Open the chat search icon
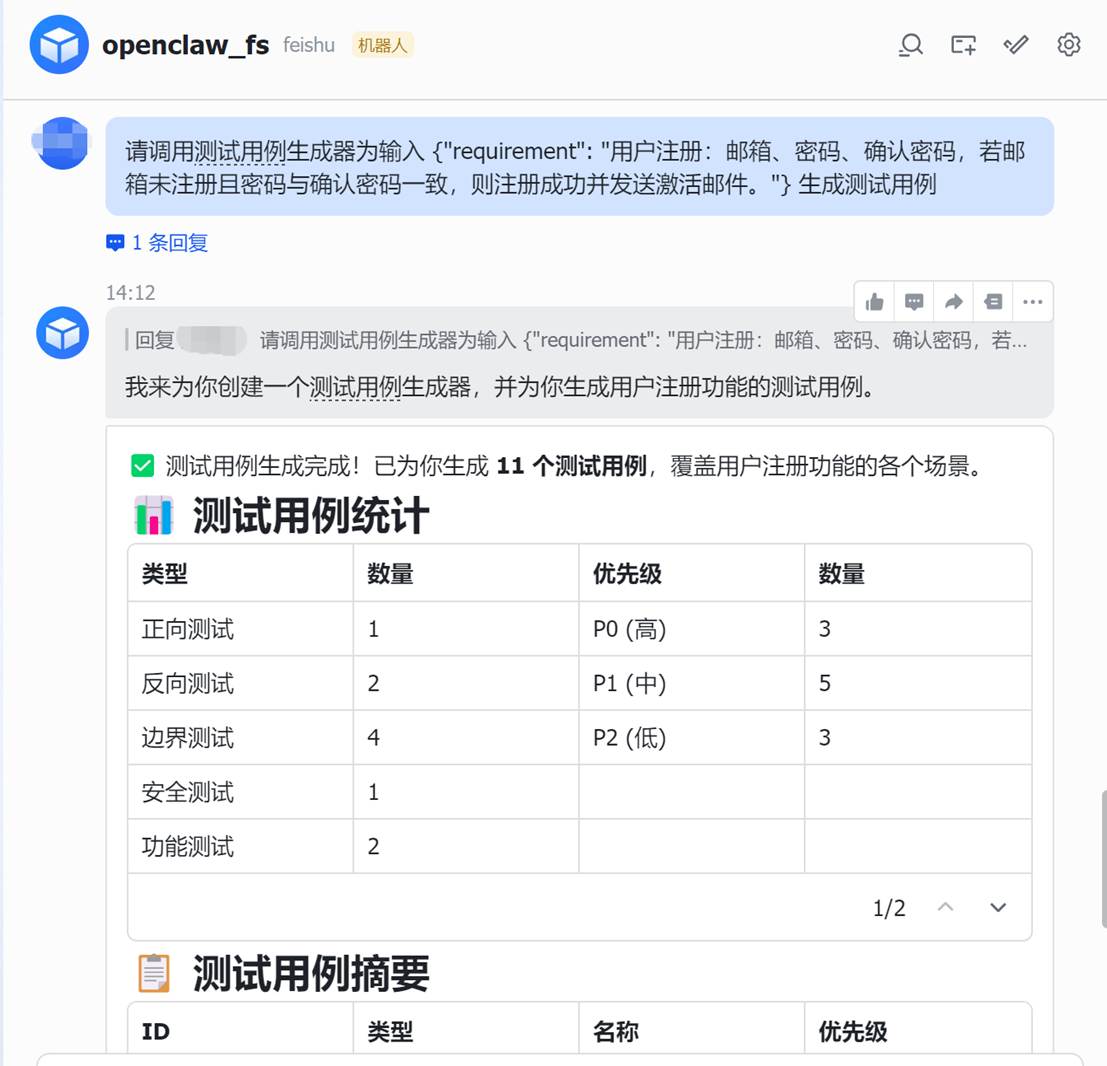 pos(911,45)
